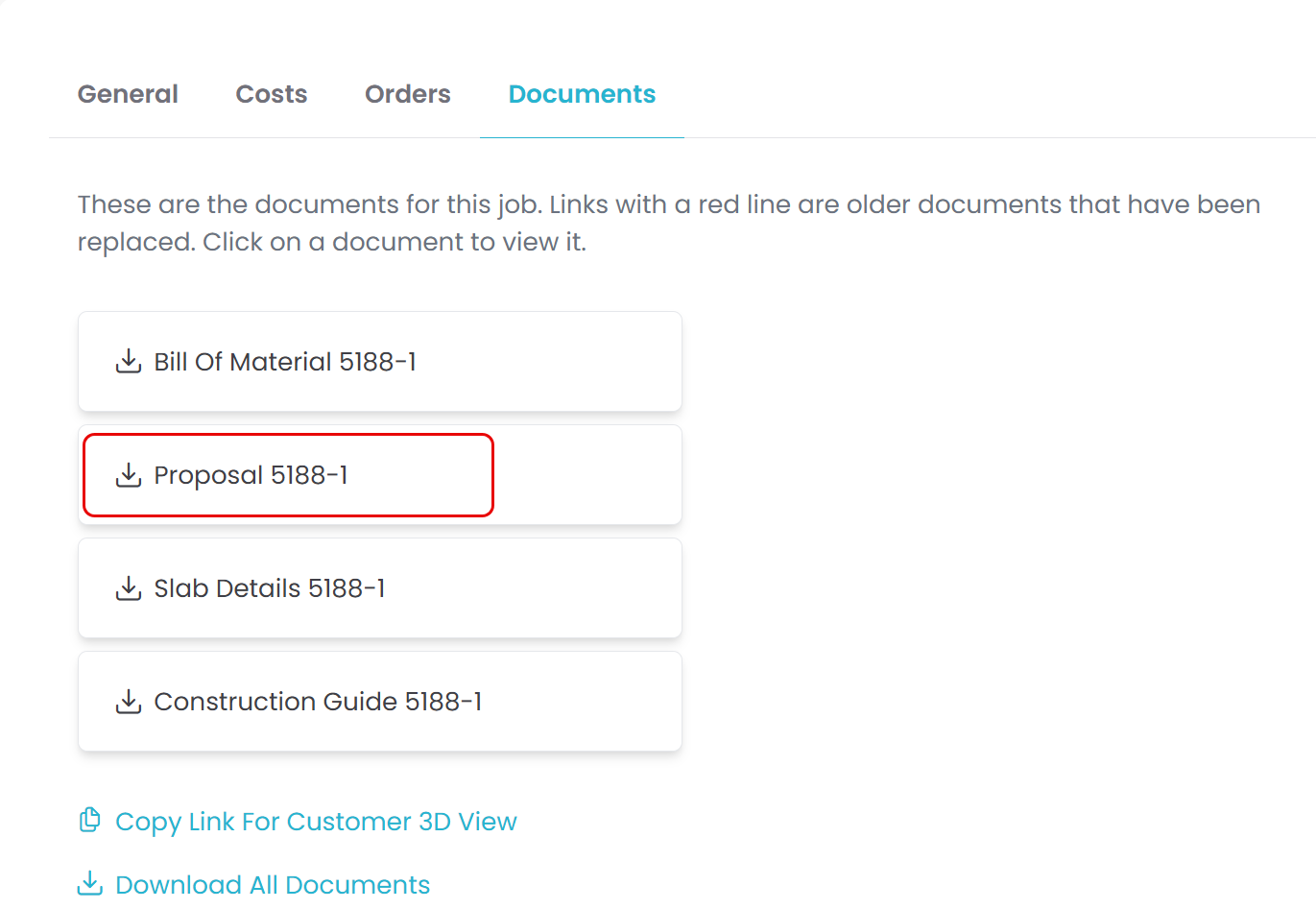This screenshot has height=909, width=1316.
Task: Click download icon beside Bill Of Material
Action: (x=129, y=362)
